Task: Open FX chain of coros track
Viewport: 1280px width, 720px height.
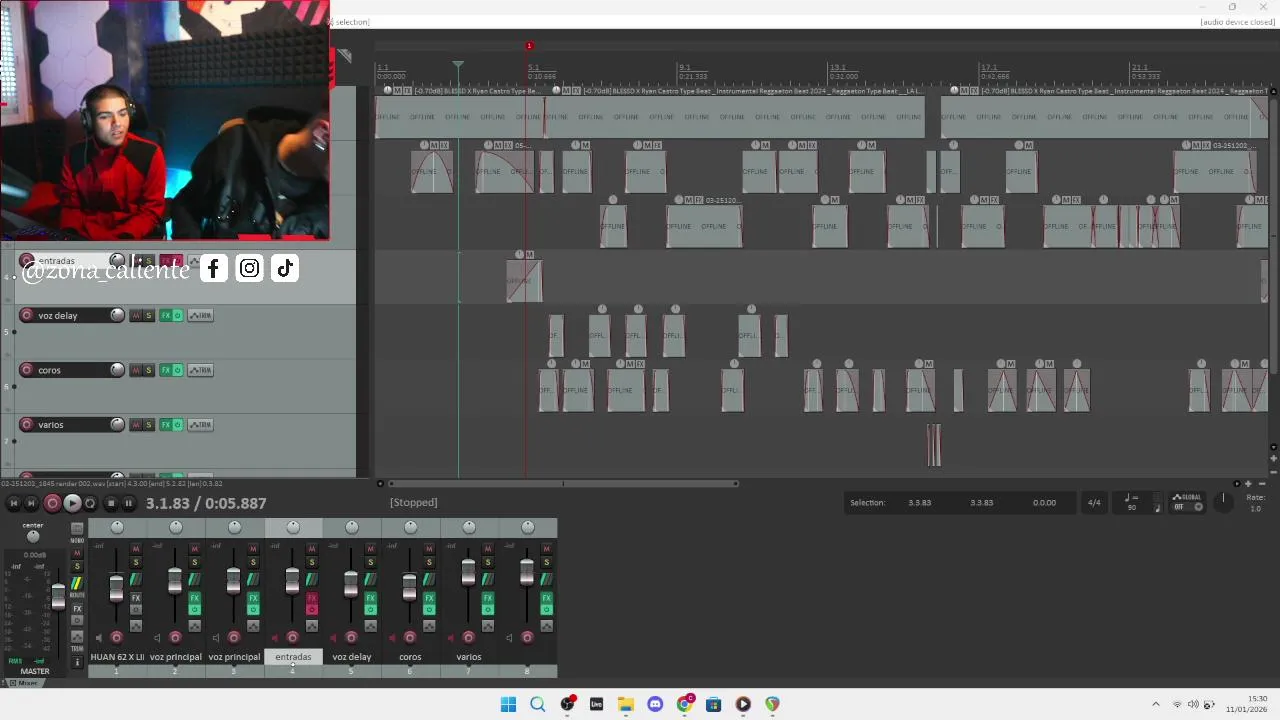Action: click(x=166, y=370)
